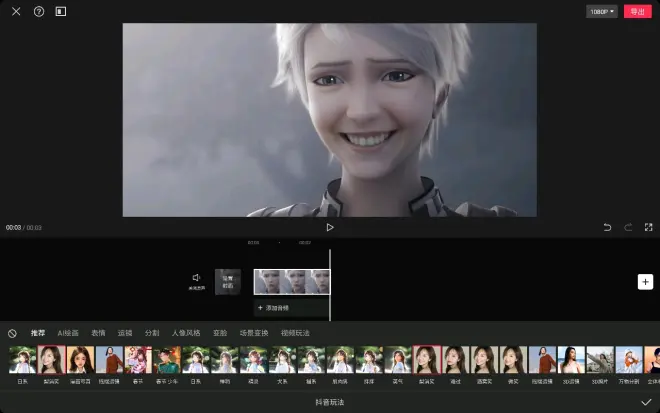Click the layout panel icon in top bar

coord(61,12)
